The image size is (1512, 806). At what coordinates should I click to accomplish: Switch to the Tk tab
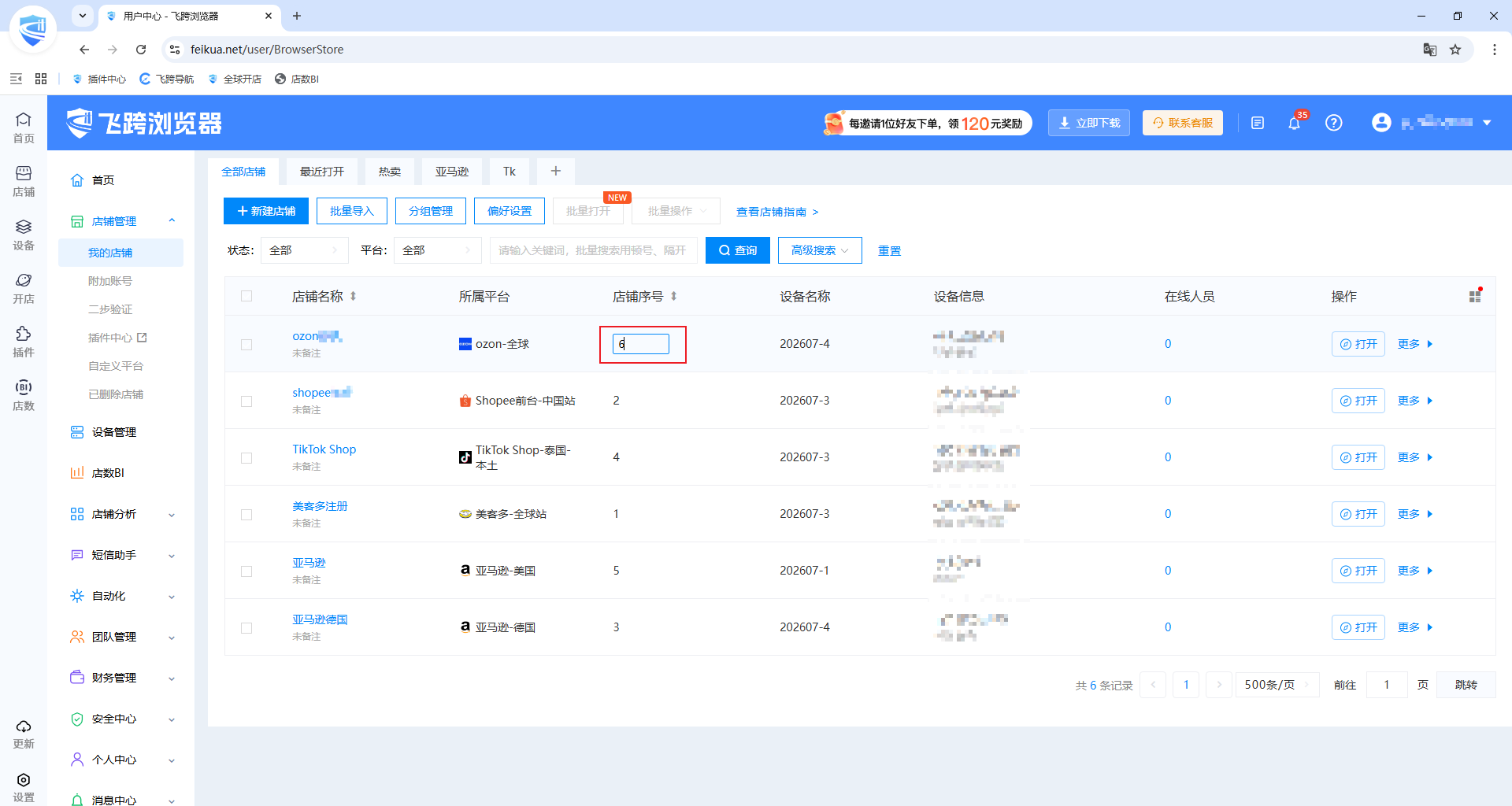pos(510,171)
